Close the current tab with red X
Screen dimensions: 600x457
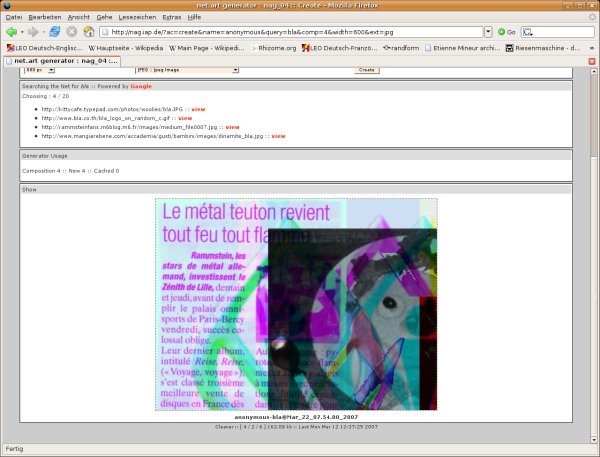point(592,61)
